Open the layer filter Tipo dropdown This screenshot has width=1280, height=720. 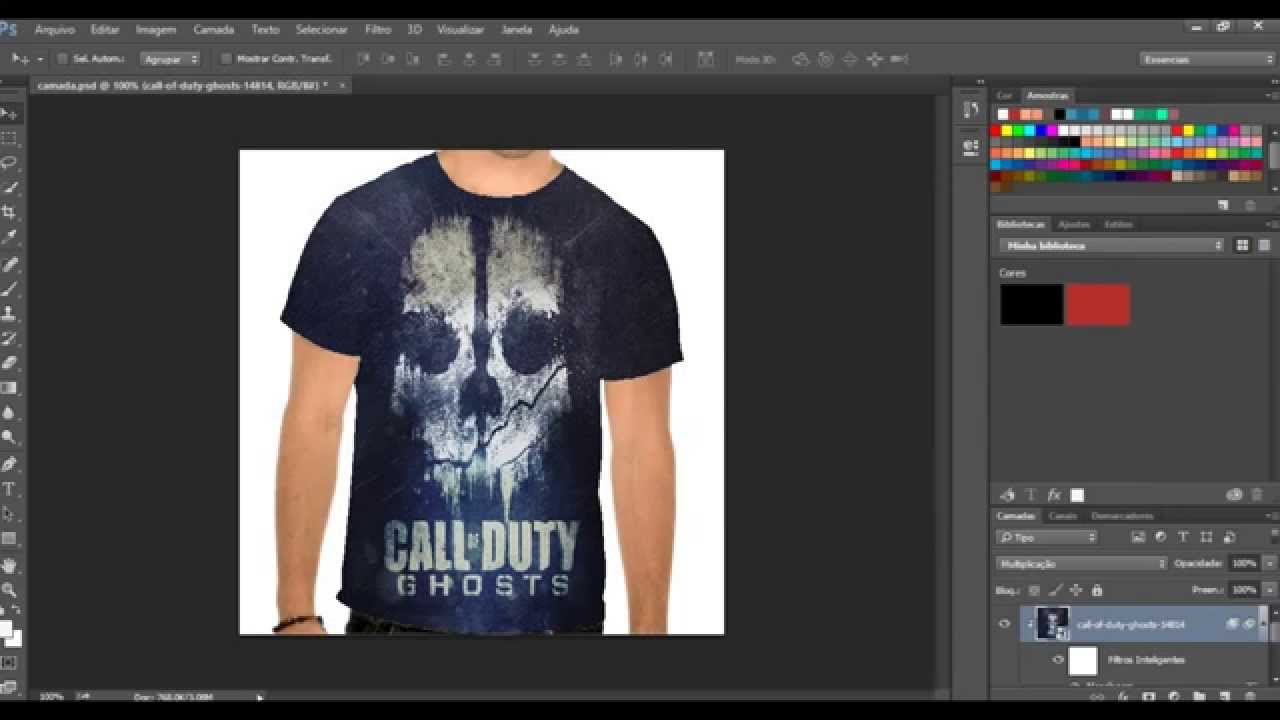[x=1047, y=537]
